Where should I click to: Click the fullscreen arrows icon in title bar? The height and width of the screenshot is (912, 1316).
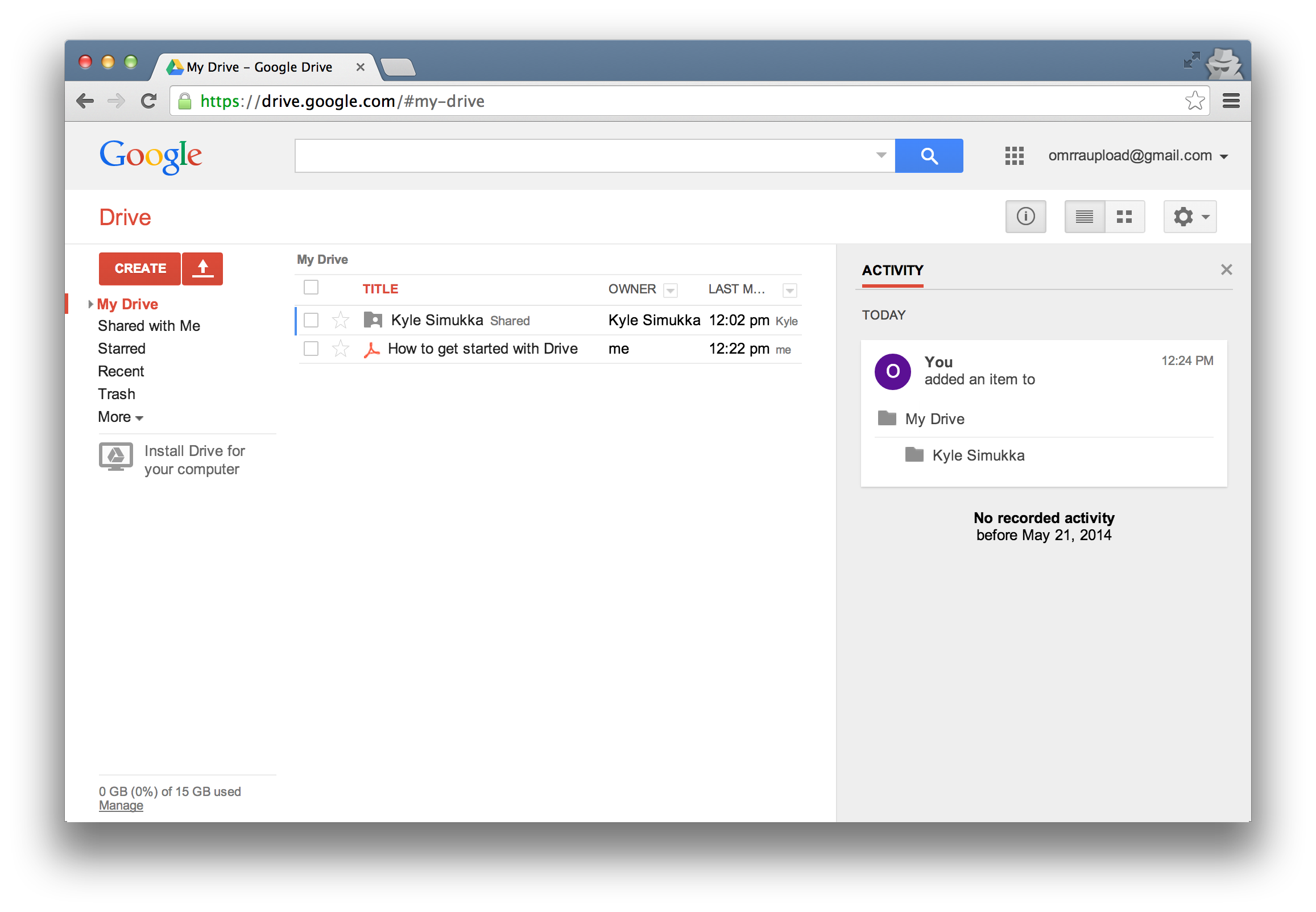coord(1191,60)
